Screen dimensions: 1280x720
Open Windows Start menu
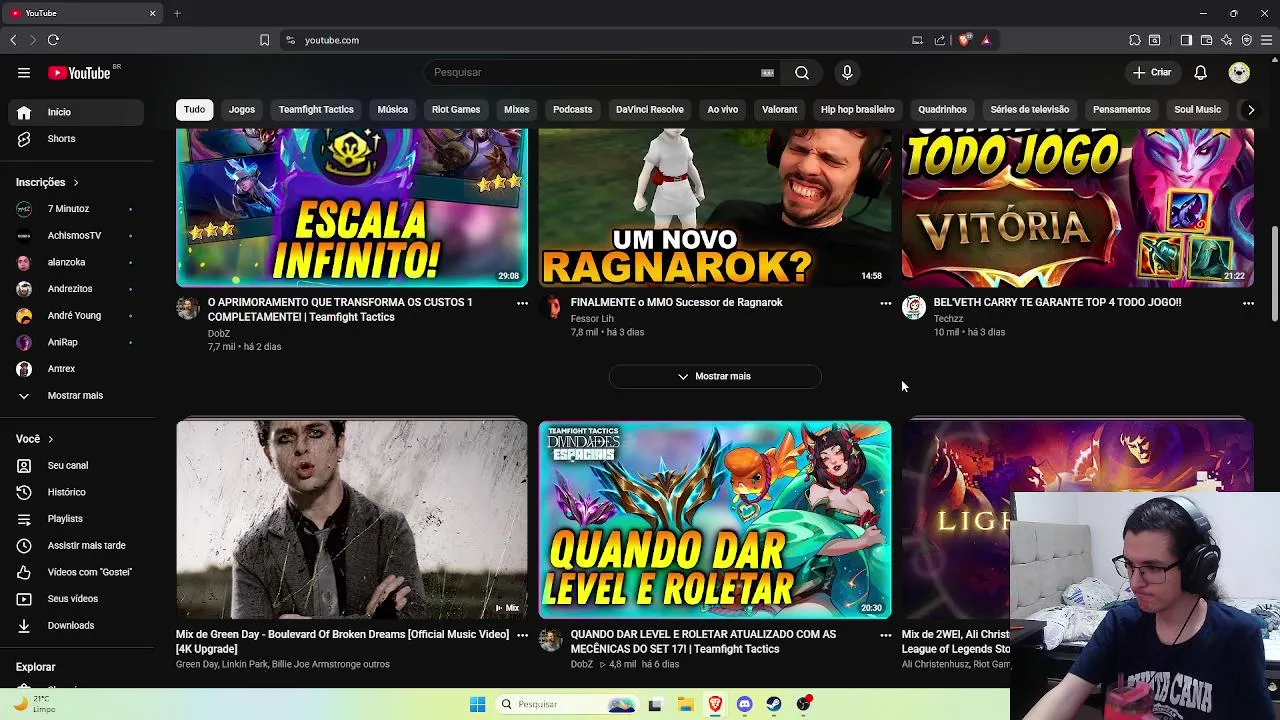pyautogui.click(x=477, y=704)
